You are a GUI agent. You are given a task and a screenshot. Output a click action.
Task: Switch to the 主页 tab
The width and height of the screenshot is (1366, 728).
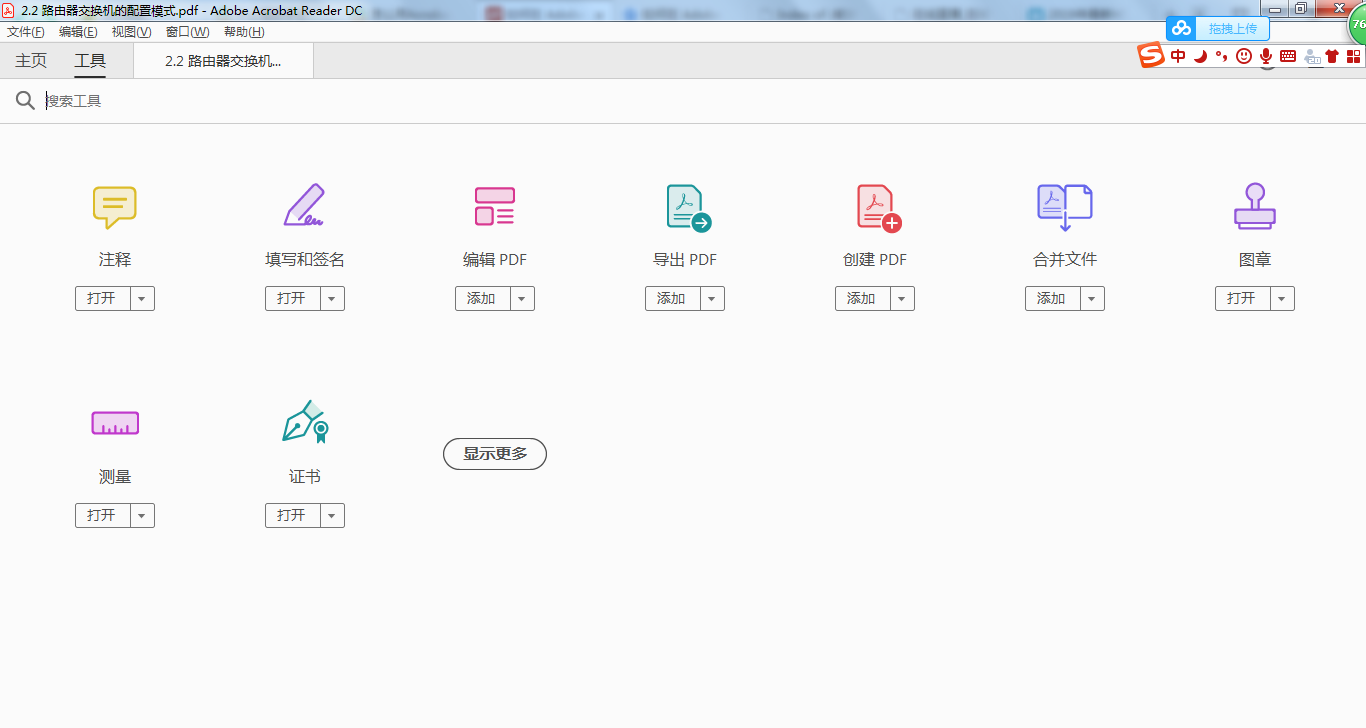coord(29,60)
